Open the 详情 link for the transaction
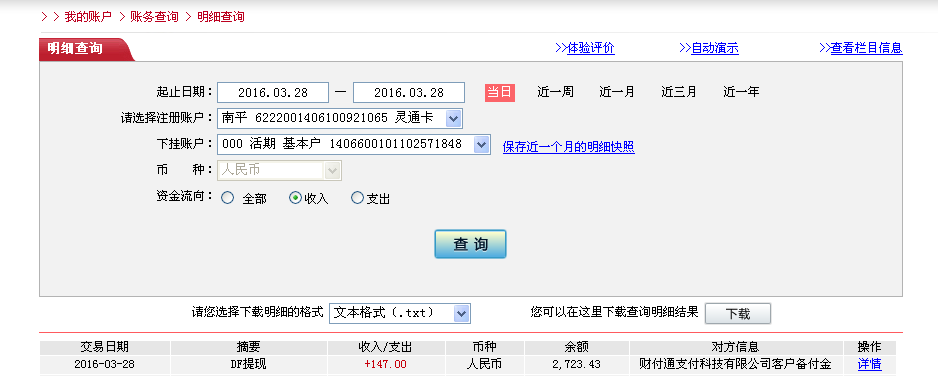Viewport: 938px width, 376px height. coord(869,363)
